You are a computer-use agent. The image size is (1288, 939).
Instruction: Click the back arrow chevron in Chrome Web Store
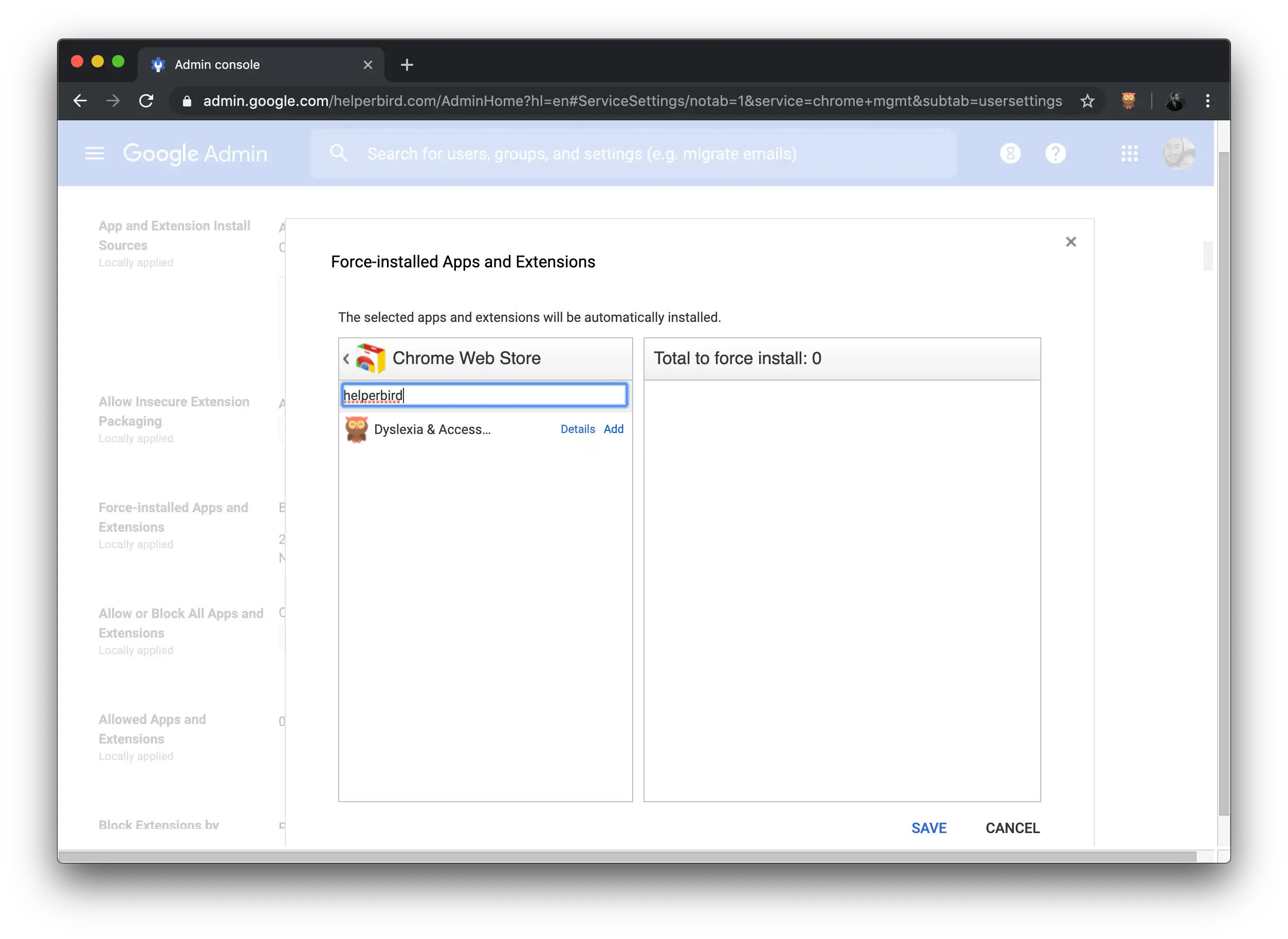click(347, 358)
